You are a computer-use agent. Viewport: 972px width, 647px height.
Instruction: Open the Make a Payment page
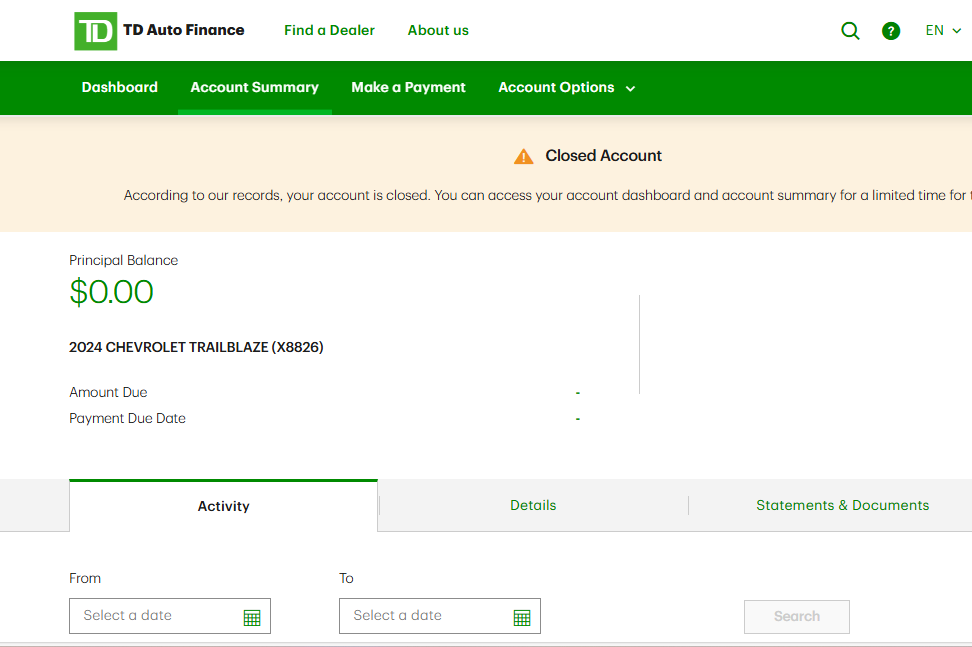[x=408, y=87]
